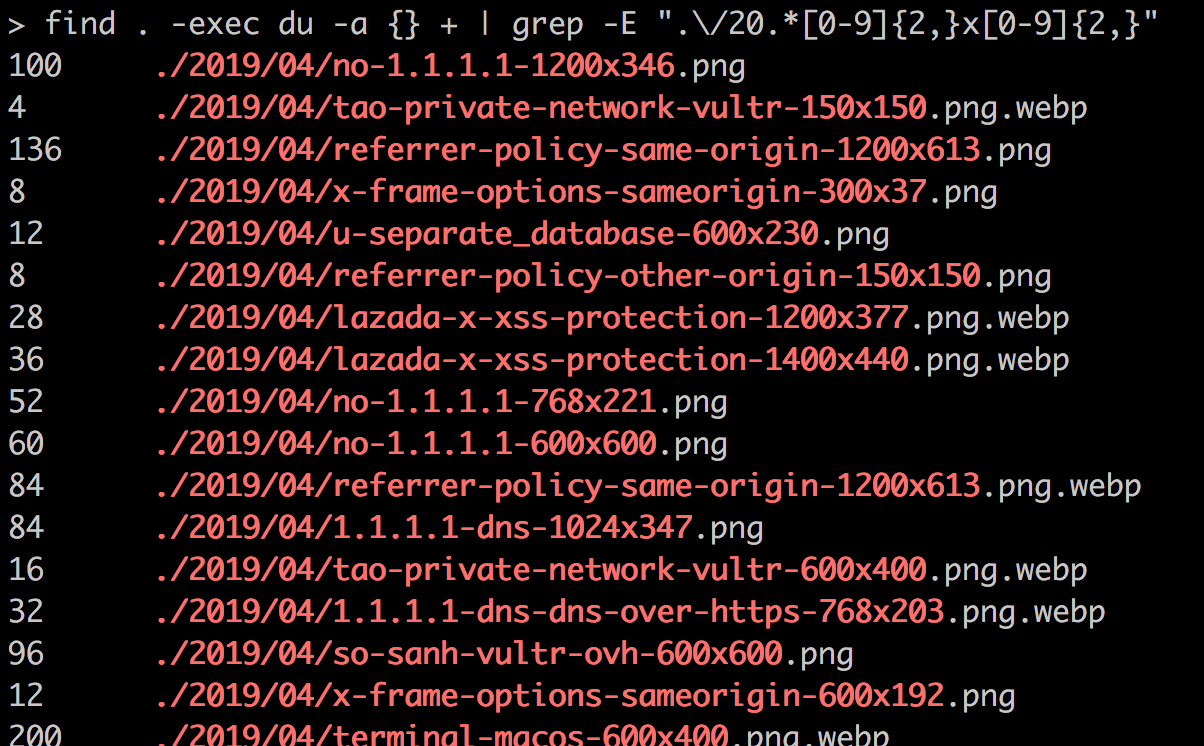Image resolution: width=1204 pixels, height=746 pixels.
Task: Select tao-private-network-vultr-600x400.png.webp path
Action: point(621,570)
